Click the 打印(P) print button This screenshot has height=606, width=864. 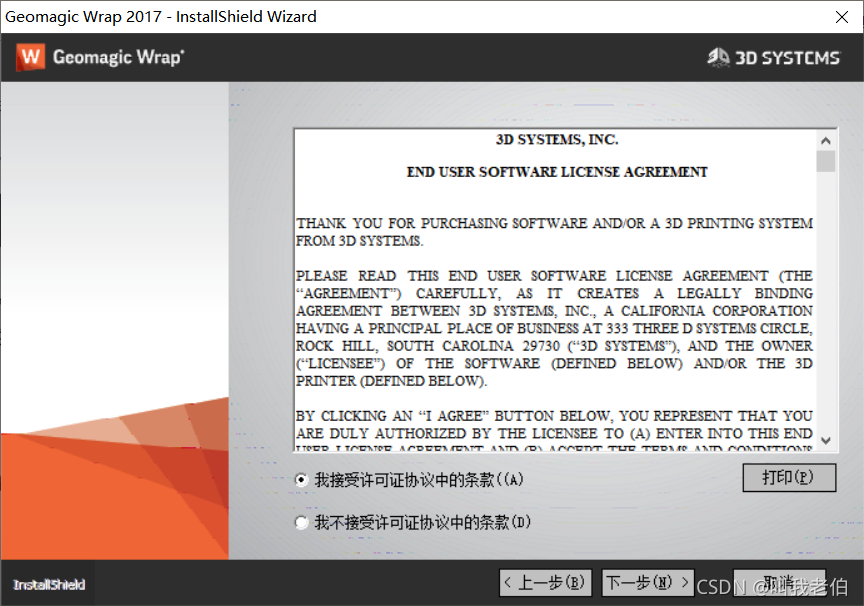[x=789, y=478]
